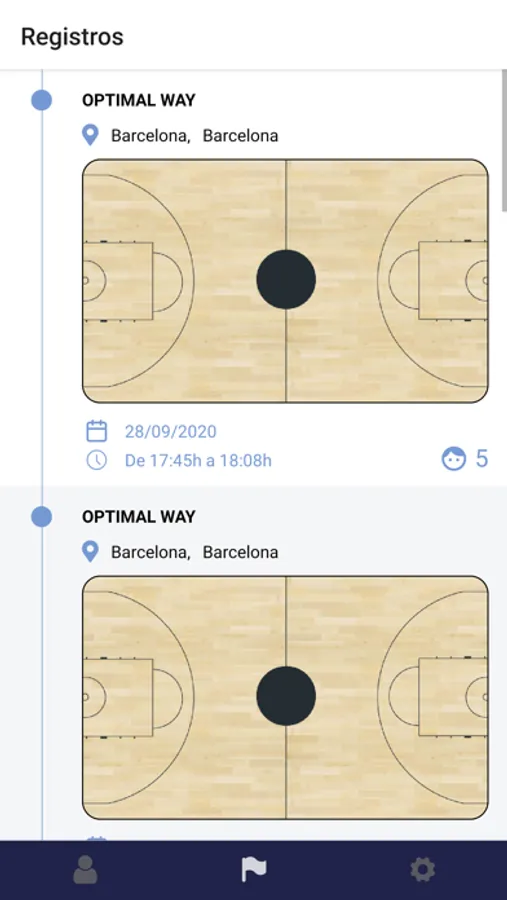Select the first timeline dot marker
Screen dimensions: 507x900
click(x=41, y=100)
